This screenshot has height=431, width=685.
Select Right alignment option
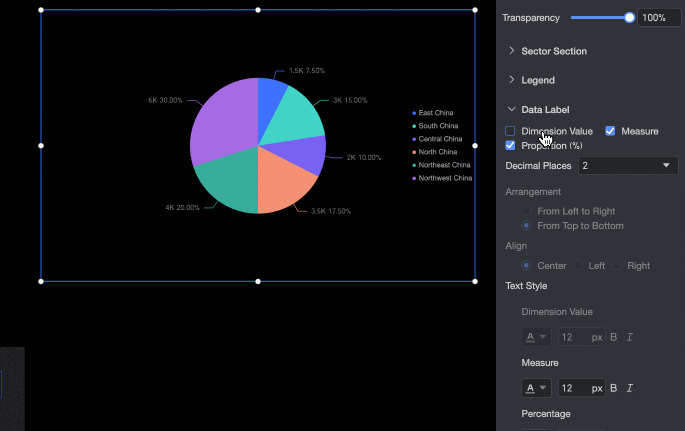tap(616, 265)
